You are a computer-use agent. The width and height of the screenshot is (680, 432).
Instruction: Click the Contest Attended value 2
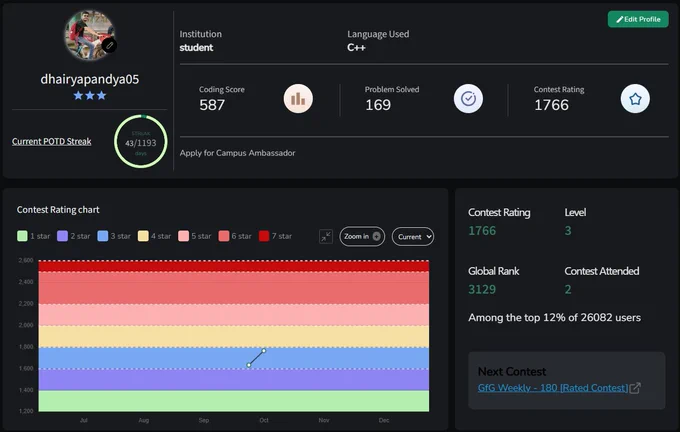[x=568, y=289]
